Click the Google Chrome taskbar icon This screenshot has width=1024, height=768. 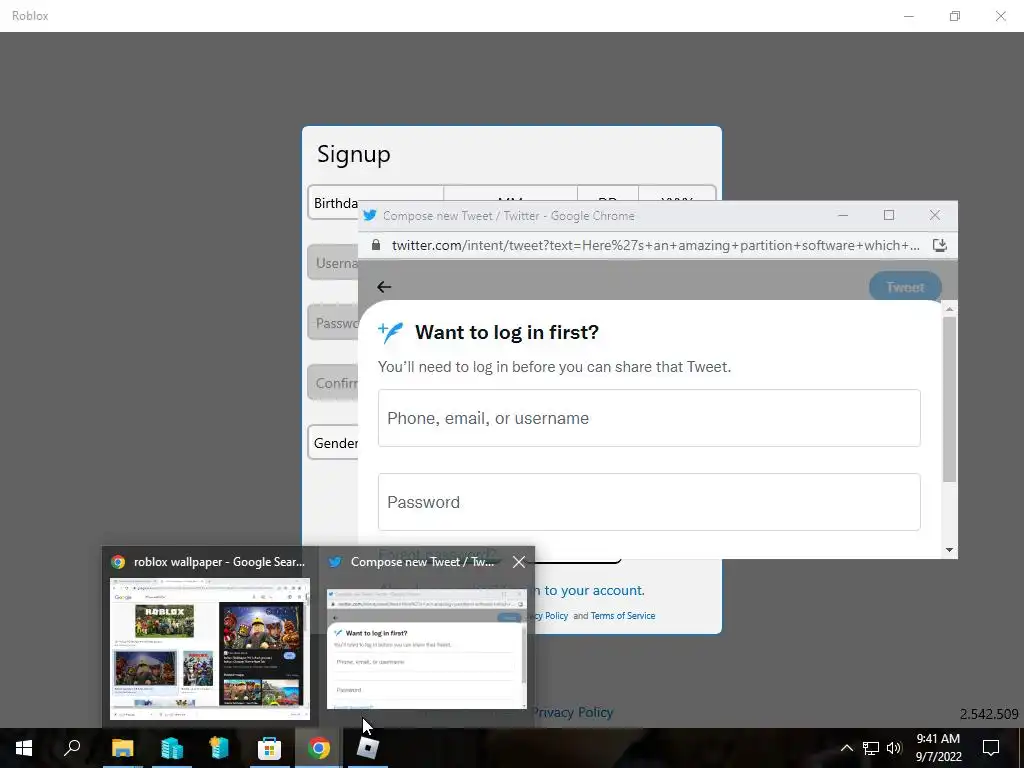click(319, 748)
